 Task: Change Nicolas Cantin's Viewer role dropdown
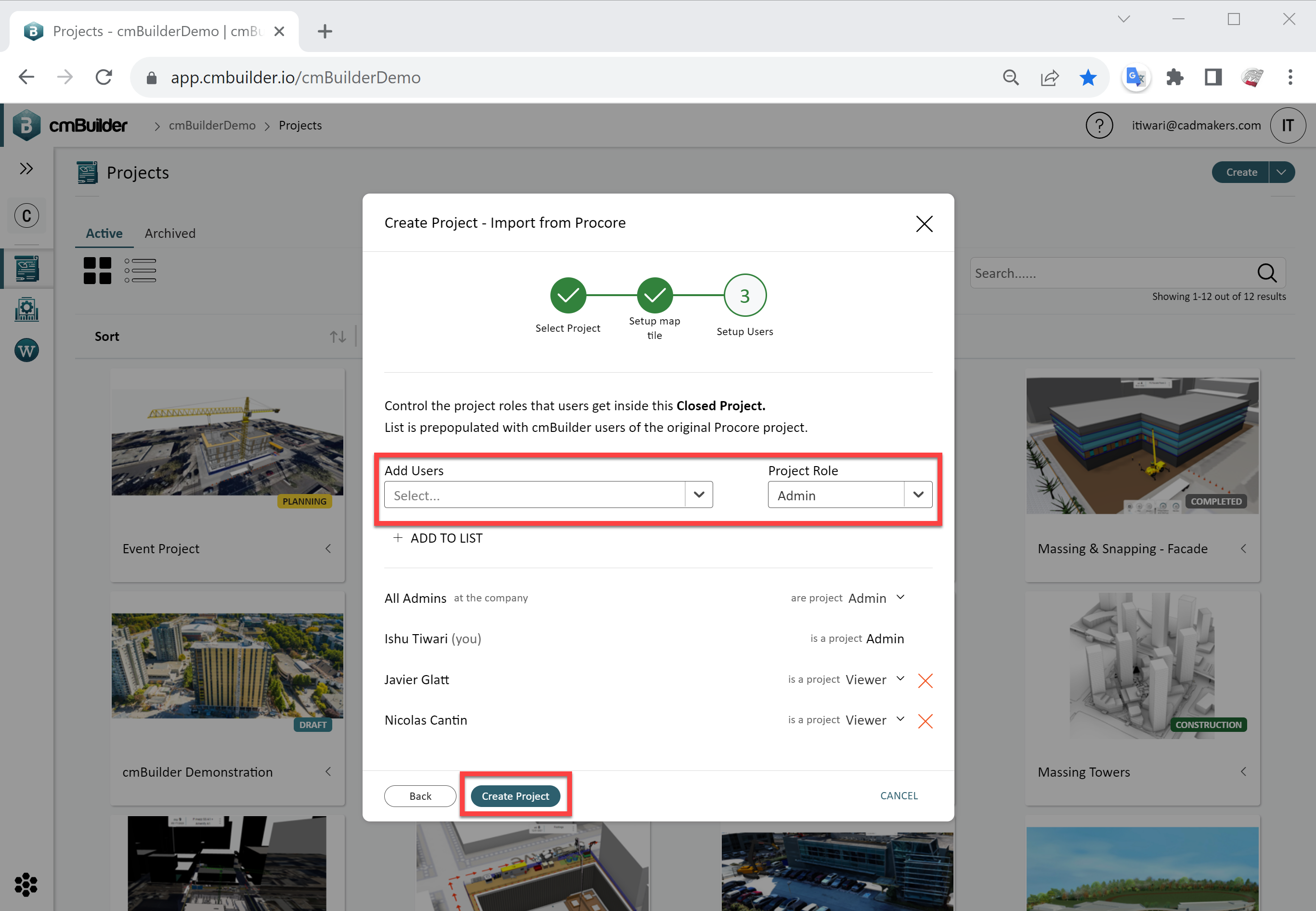pyautogui.click(x=875, y=720)
